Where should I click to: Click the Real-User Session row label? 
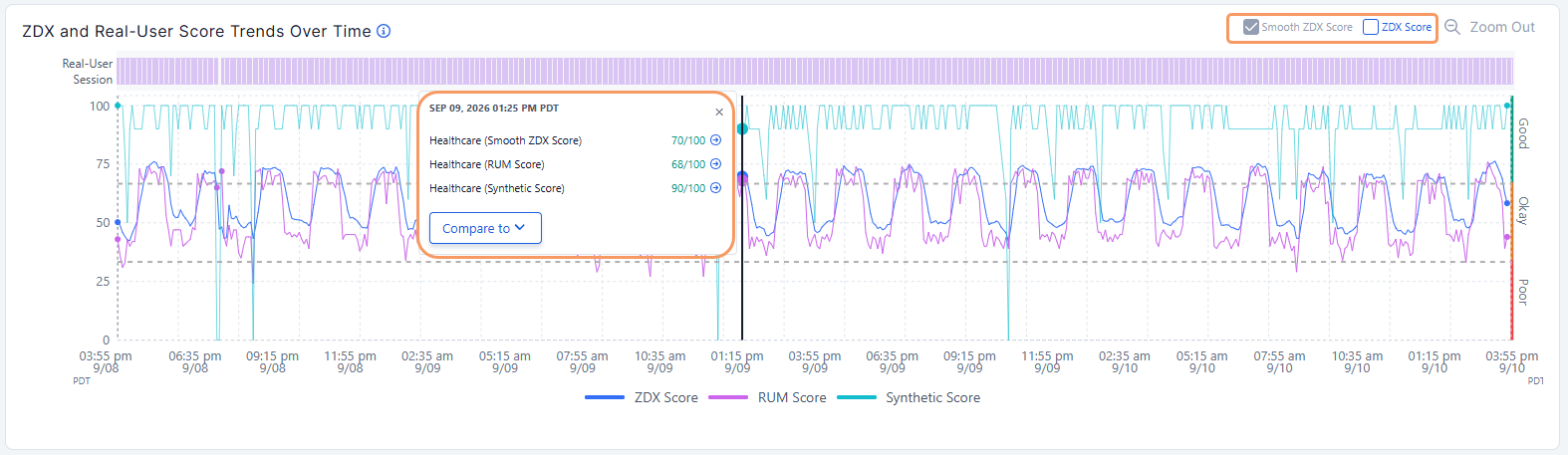pyautogui.click(x=88, y=72)
